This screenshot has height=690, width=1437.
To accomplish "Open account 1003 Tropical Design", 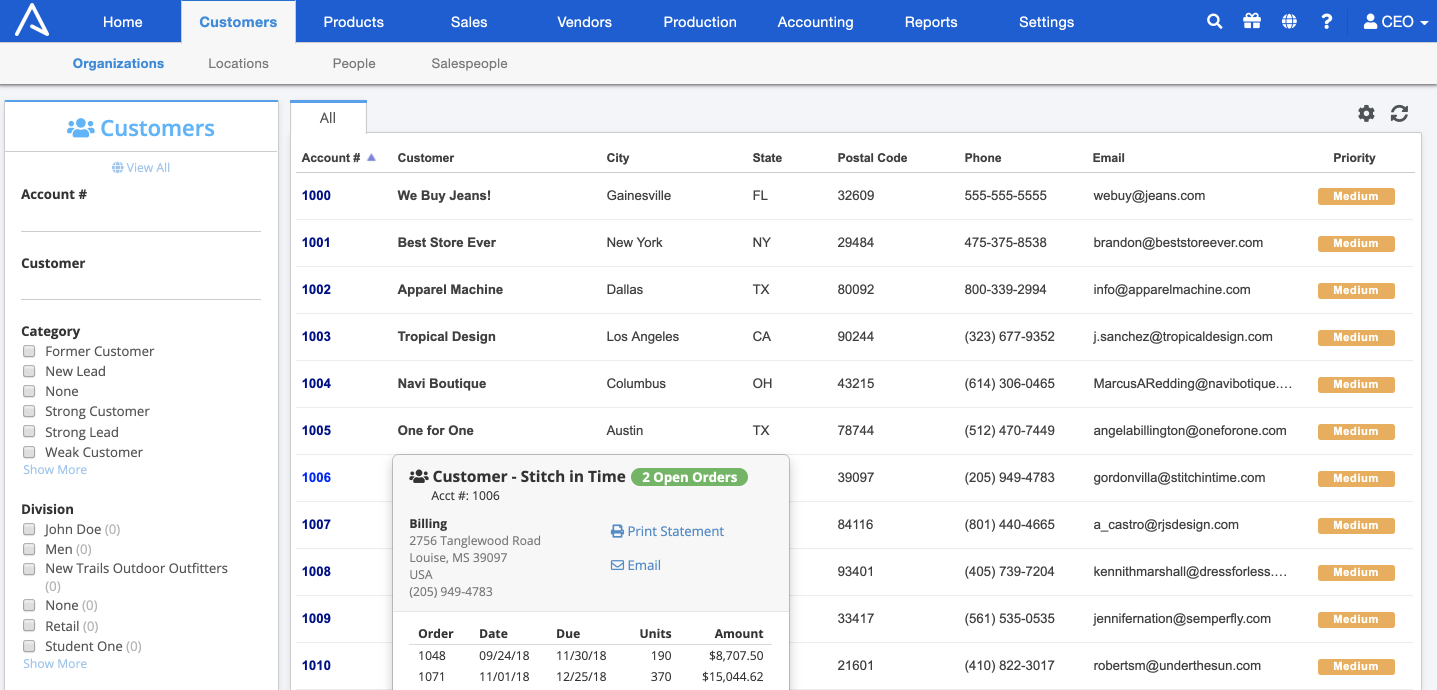I will pyautogui.click(x=316, y=336).
